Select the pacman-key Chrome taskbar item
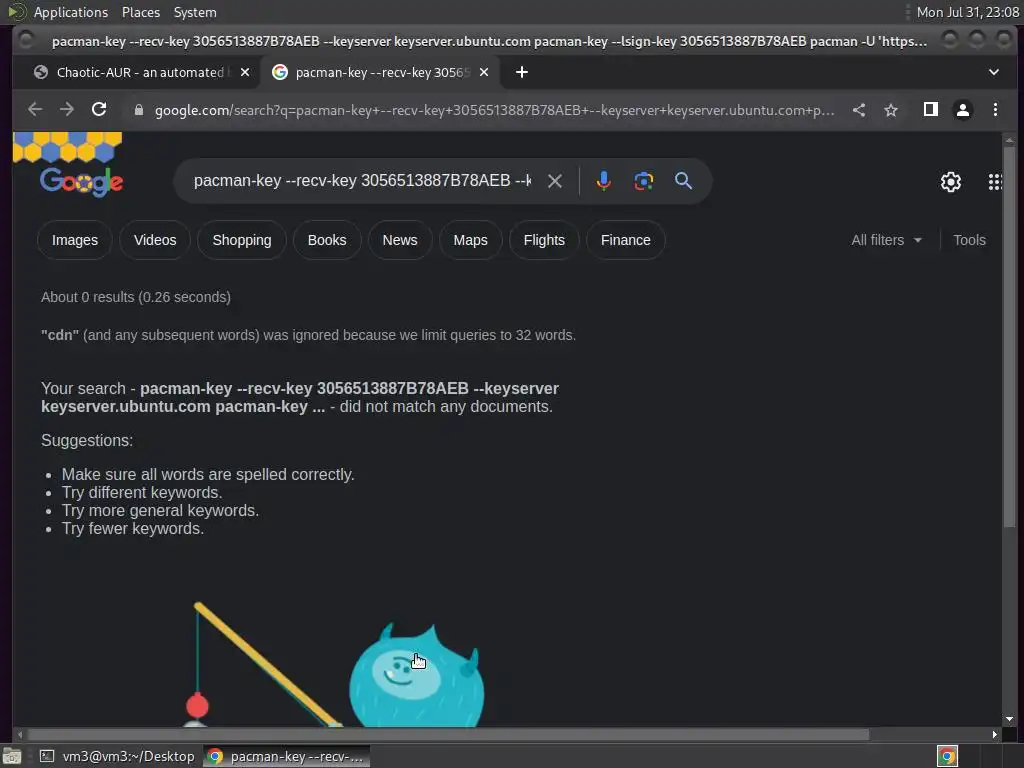Viewport: 1024px width, 768px height. click(x=287, y=756)
